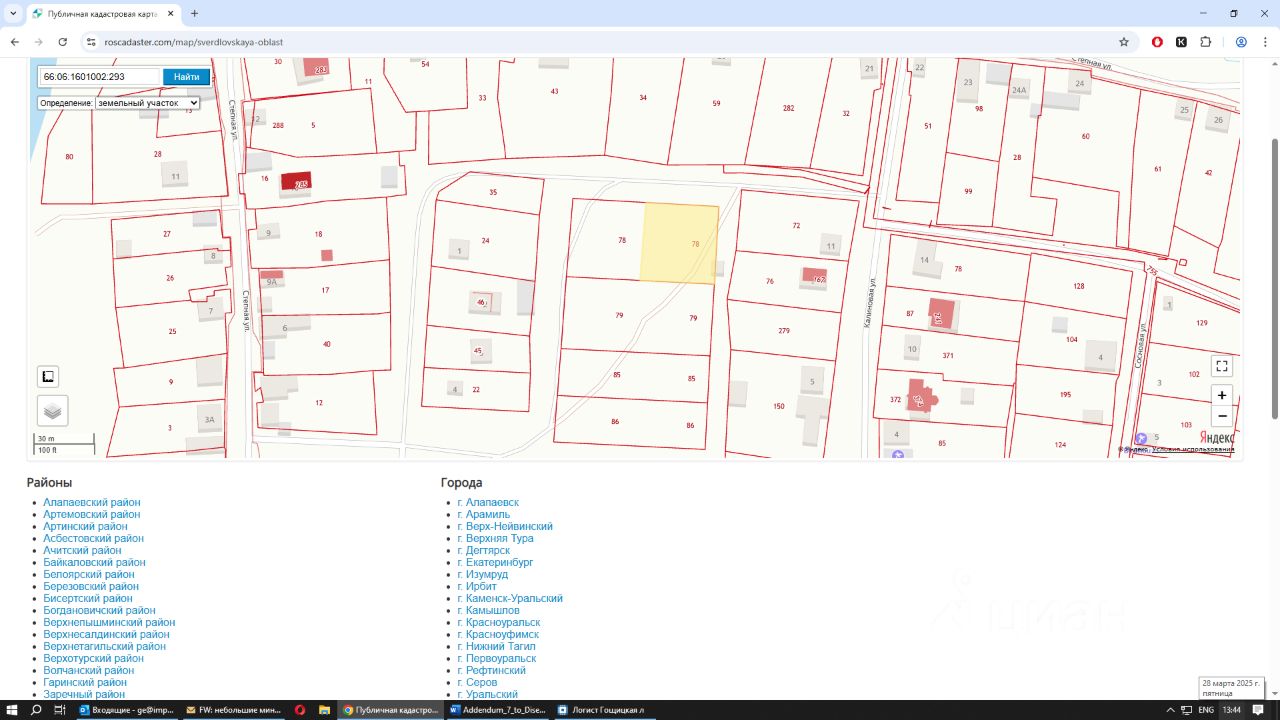Viewport: 1280px width, 720px height.
Task: Zoom in on the cadastral map
Action: point(1221,395)
